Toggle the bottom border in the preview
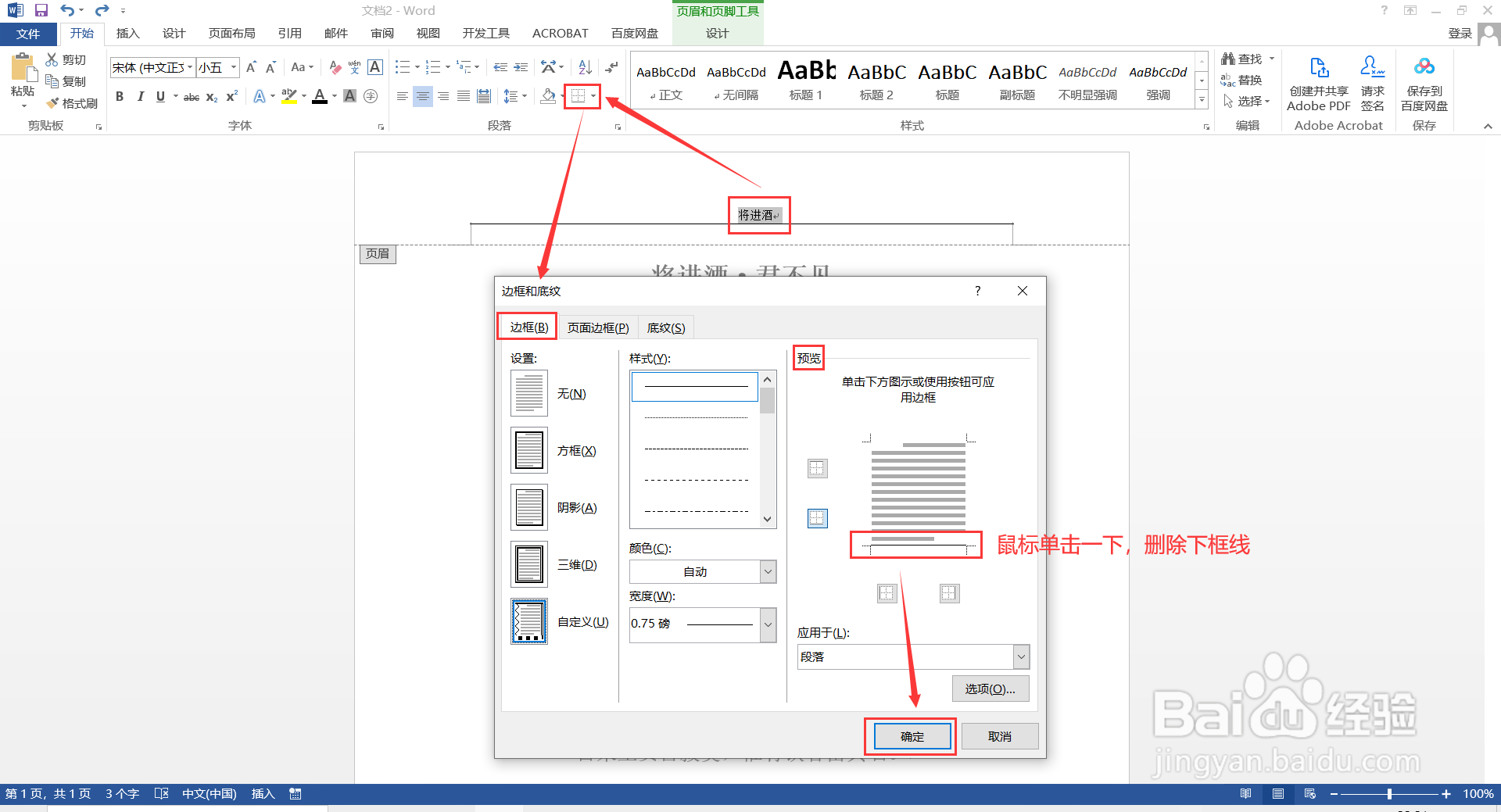Screen dimensions: 1501x812 click(x=915, y=545)
